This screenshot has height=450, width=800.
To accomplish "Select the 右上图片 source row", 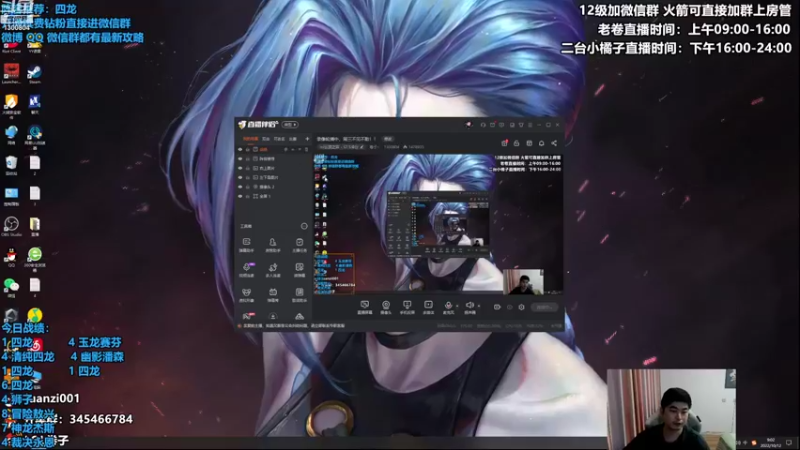I will [273, 168].
